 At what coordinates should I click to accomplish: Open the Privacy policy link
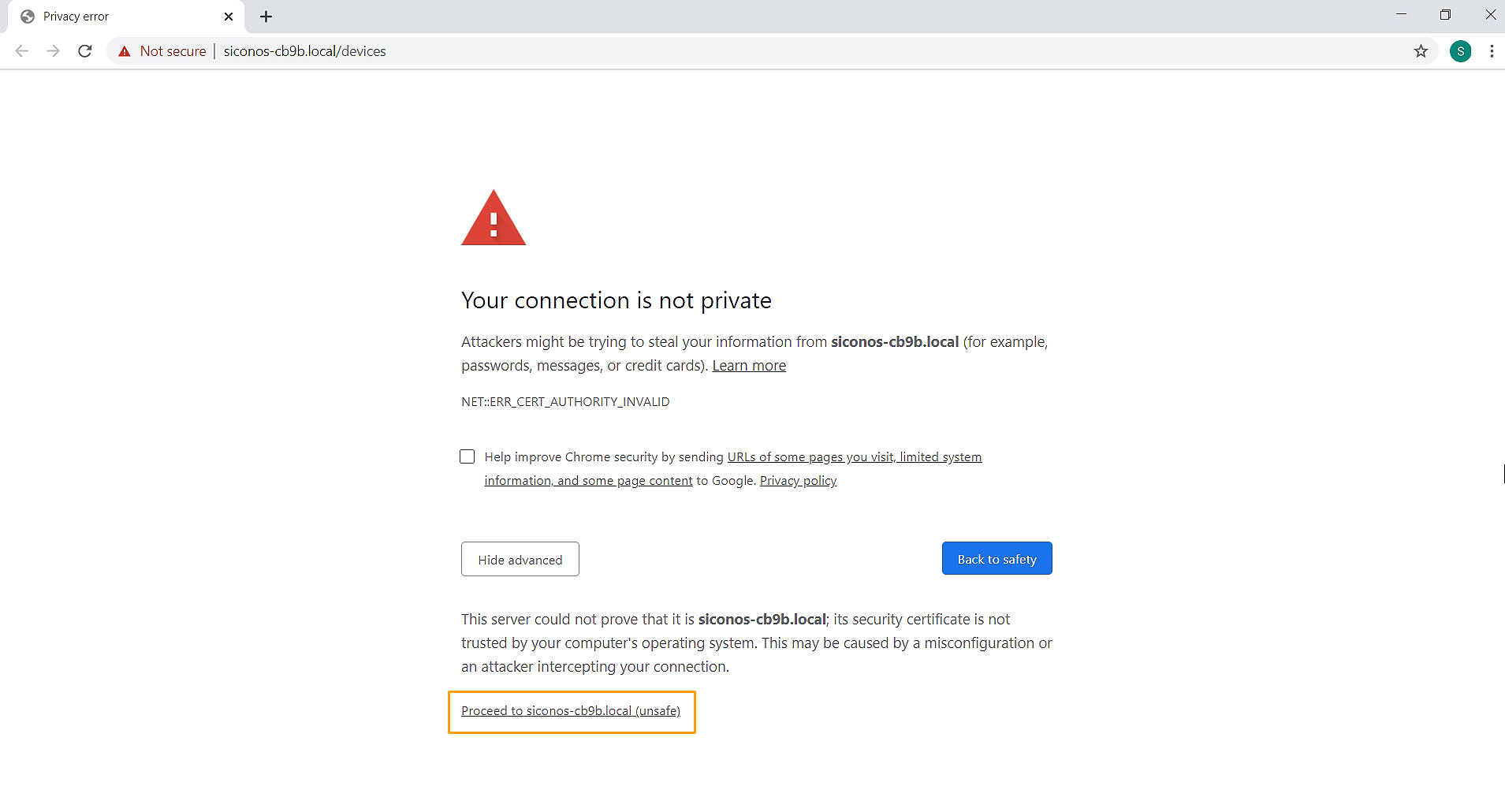[798, 481]
